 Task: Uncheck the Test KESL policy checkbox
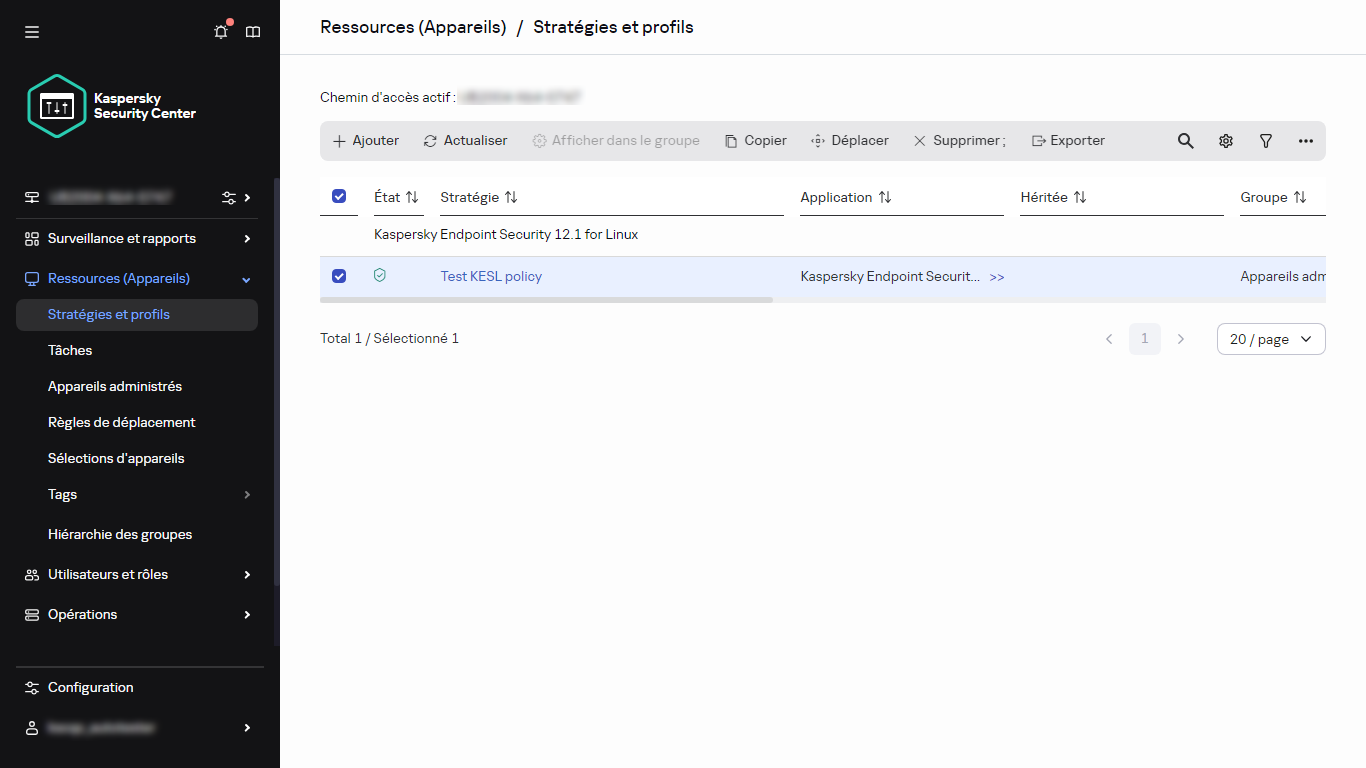pyautogui.click(x=339, y=276)
